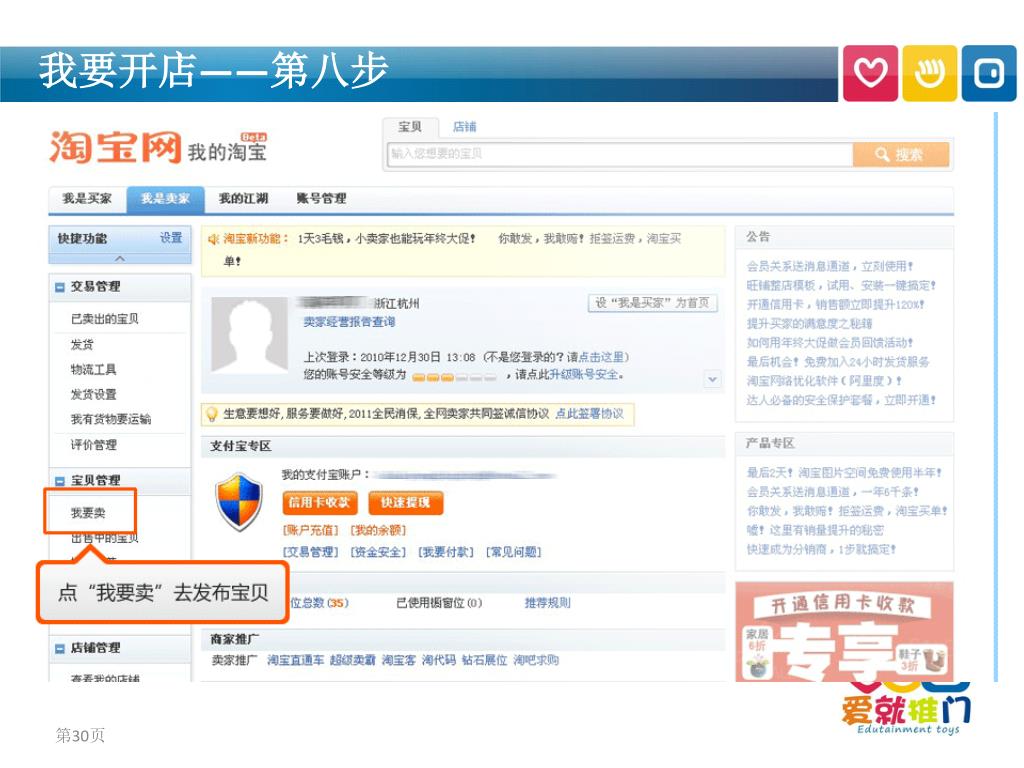Click the 资金安全 link
Image resolution: width=1024 pixels, height=768 pixels.
tap(378, 552)
